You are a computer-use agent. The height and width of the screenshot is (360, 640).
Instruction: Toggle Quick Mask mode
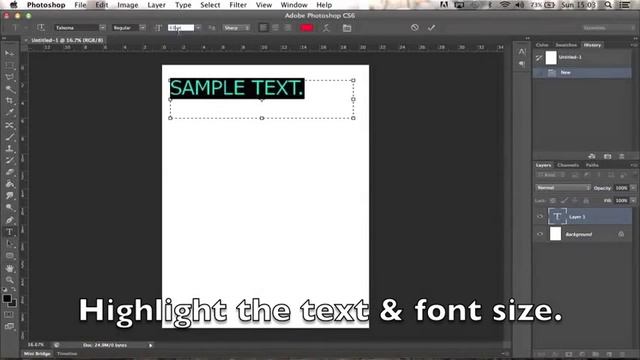click(x=9, y=315)
